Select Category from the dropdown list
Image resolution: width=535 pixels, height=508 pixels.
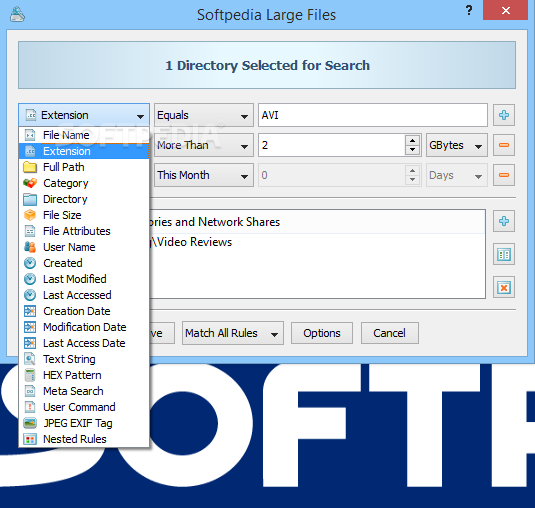click(x=84, y=183)
